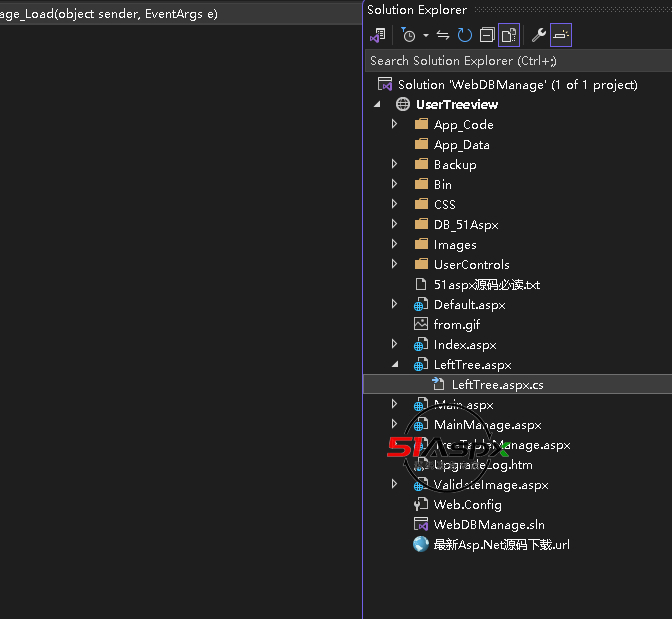Viewport: 672px width, 619px height.
Task: Expand the Index.aspx node
Action: pyautogui.click(x=394, y=344)
